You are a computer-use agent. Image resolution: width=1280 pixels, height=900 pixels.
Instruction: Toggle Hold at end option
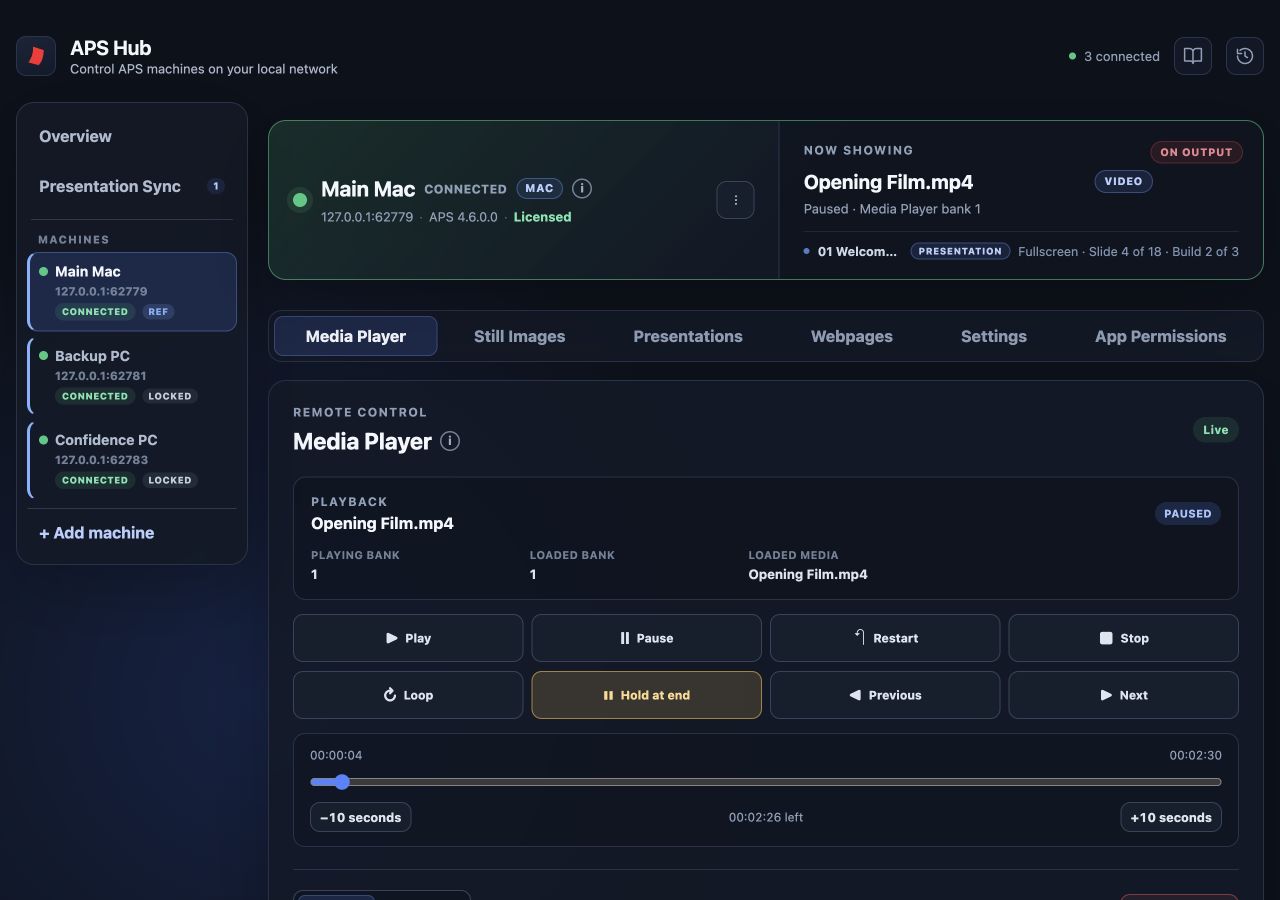pyautogui.click(x=646, y=695)
